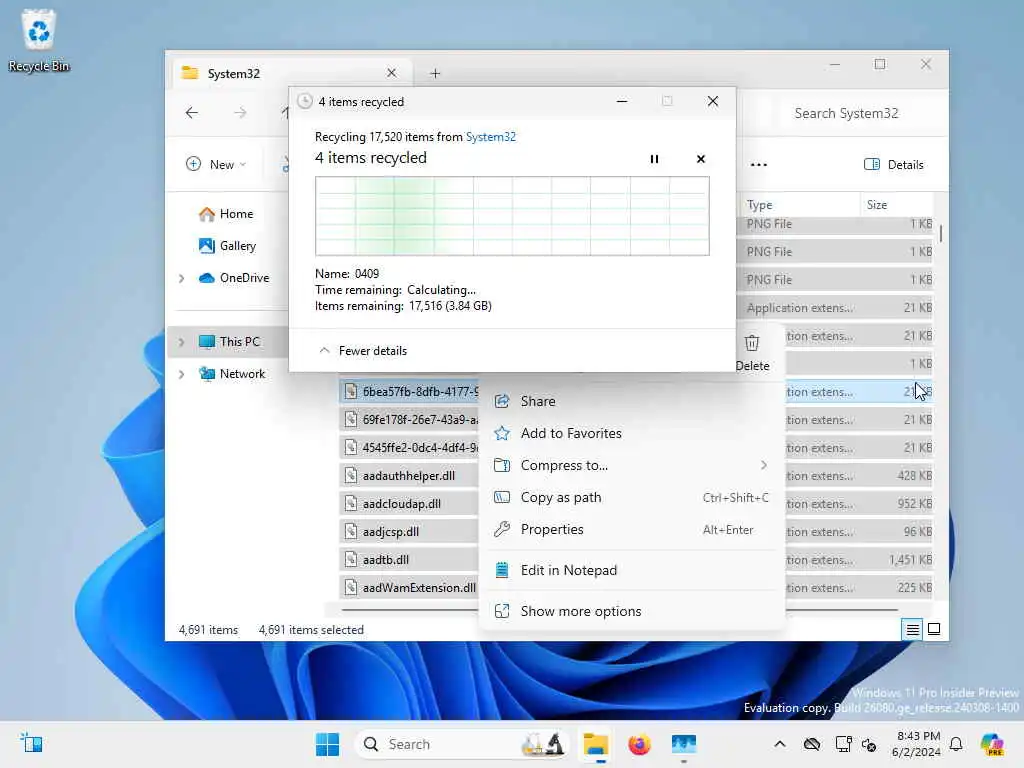Expand the Network tree node
The width and height of the screenshot is (1024, 768).
[x=182, y=374]
